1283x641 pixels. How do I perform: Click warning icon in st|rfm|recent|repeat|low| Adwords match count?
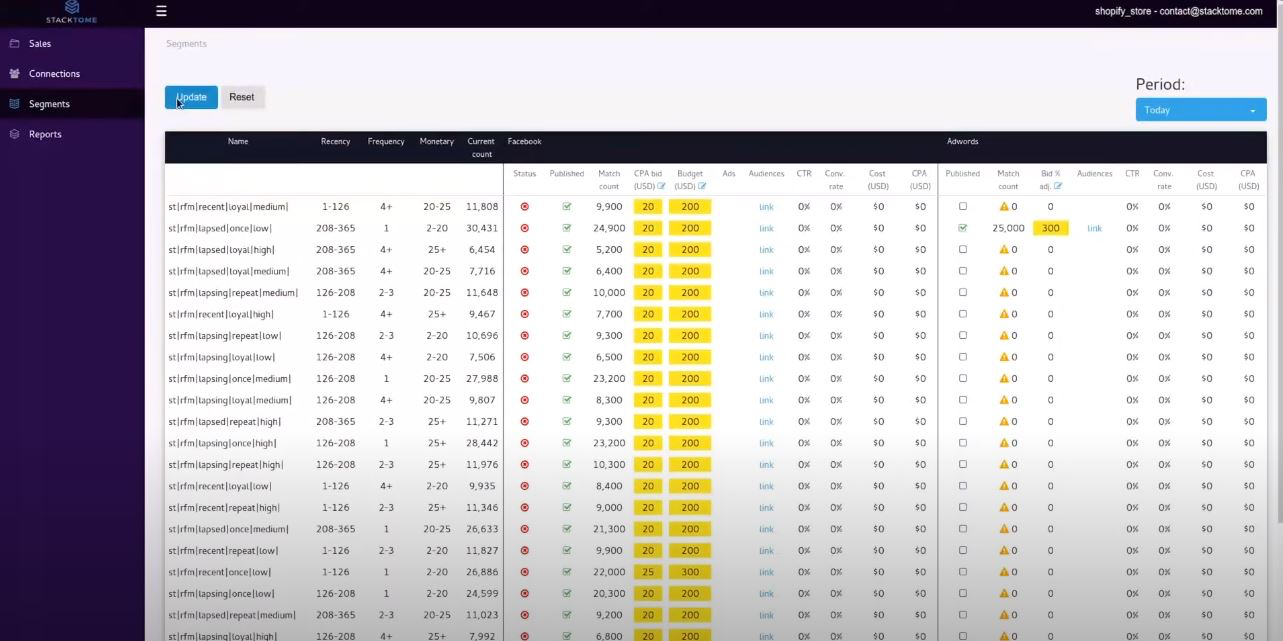click(x=1004, y=551)
